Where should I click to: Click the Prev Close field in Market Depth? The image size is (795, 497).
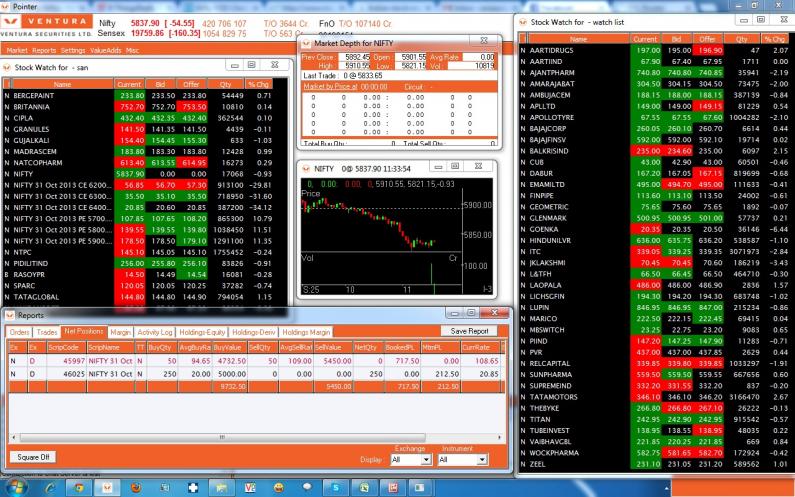[354, 57]
